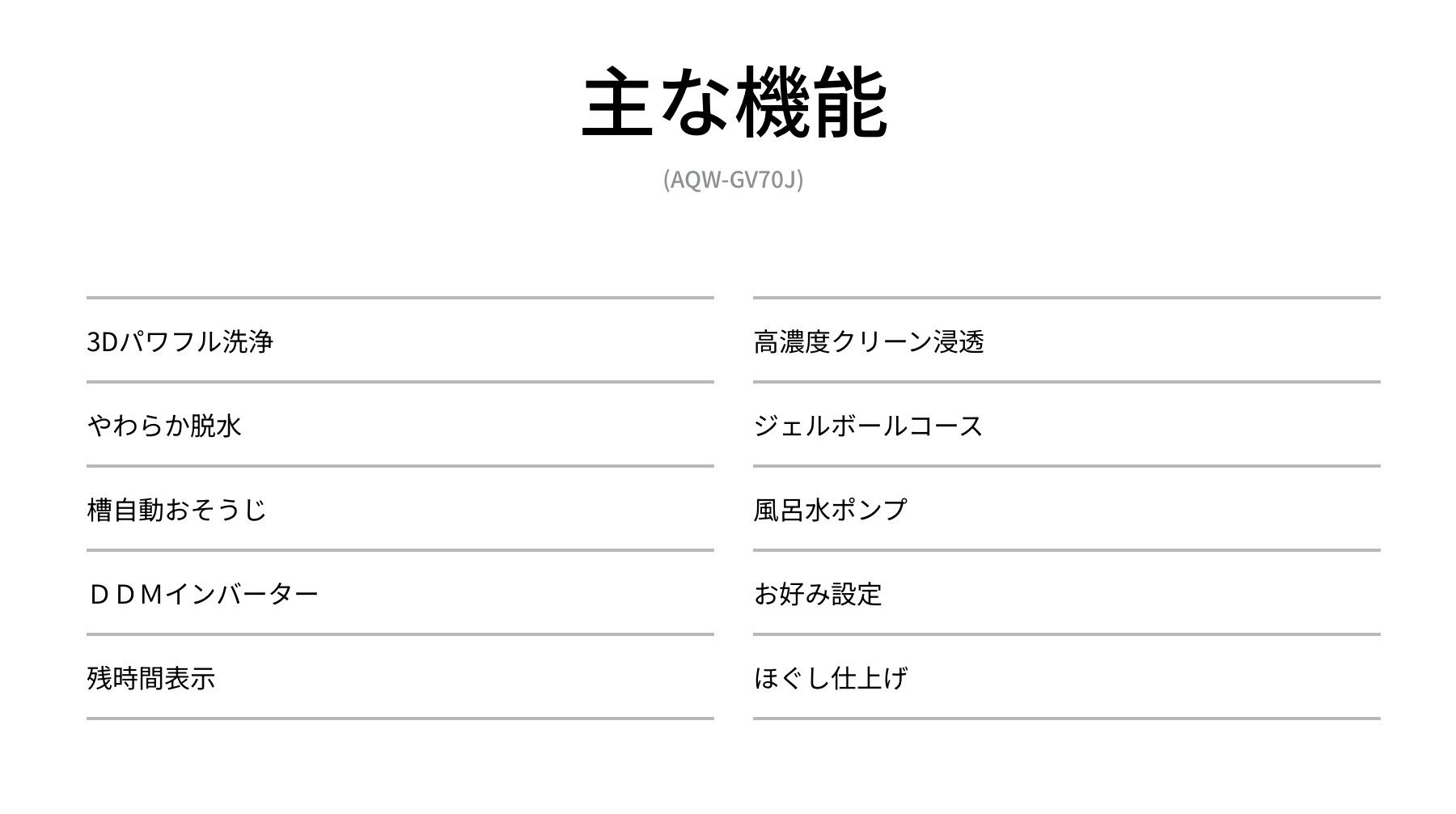
Task: Click the divider line below 残時間表示
Action: tap(400, 718)
